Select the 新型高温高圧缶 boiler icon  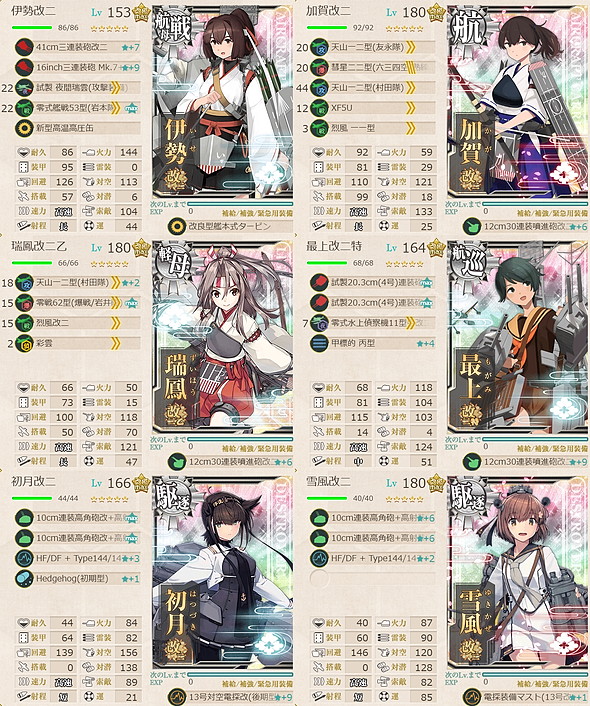pos(24,128)
